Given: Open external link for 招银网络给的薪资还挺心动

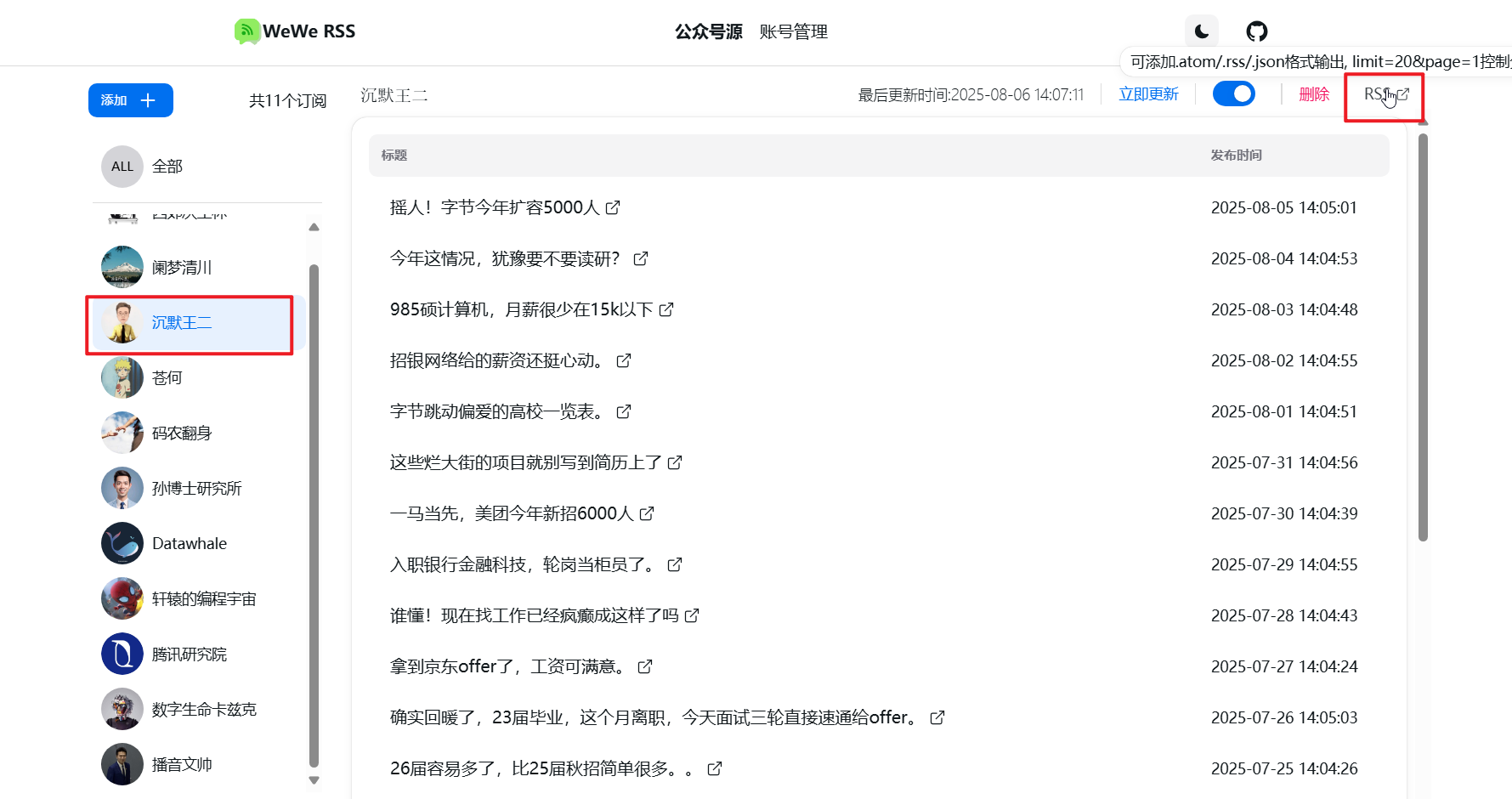Looking at the screenshot, I should point(624,360).
